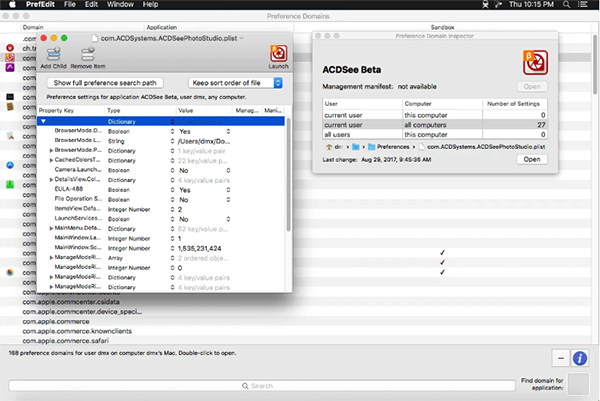Viewport: 600px width, 401px height.
Task: Click the red circular app icon beside ch.tr domain
Action: pos(10,48)
